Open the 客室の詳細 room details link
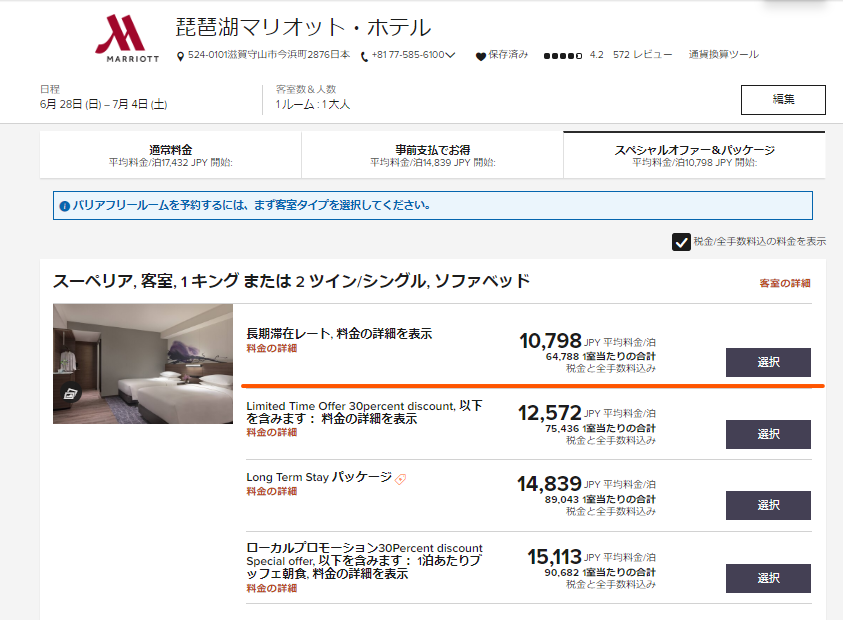The height and width of the screenshot is (620, 843). (x=784, y=283)
